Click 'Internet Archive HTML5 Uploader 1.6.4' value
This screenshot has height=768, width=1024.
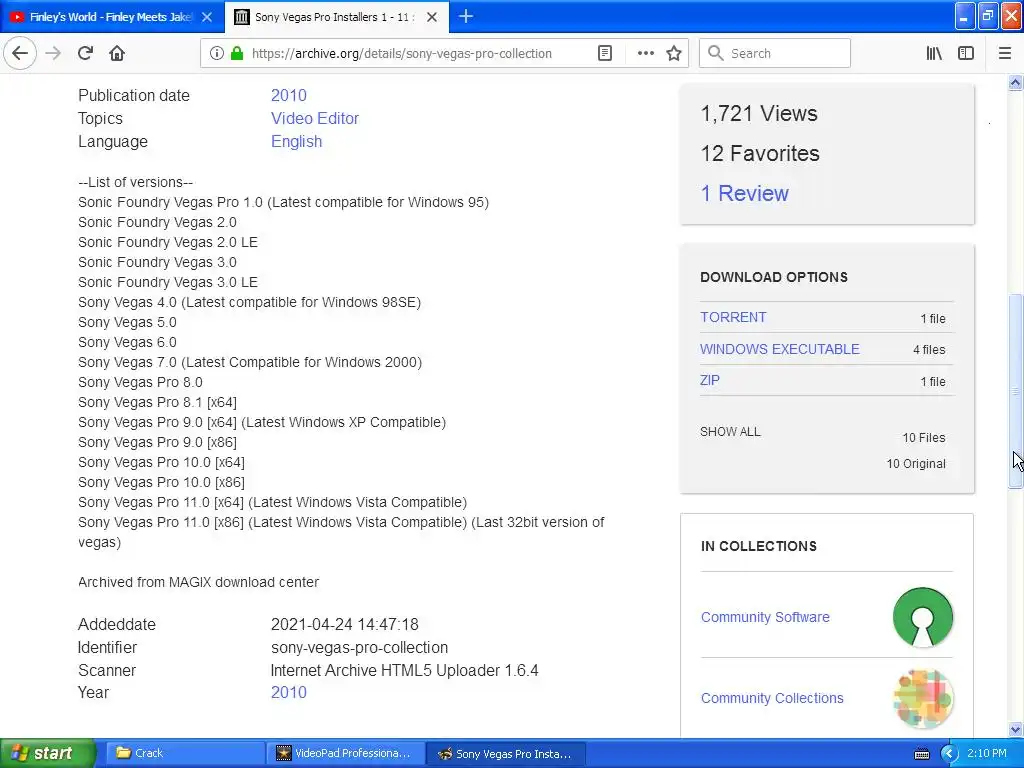pos(404,670)
